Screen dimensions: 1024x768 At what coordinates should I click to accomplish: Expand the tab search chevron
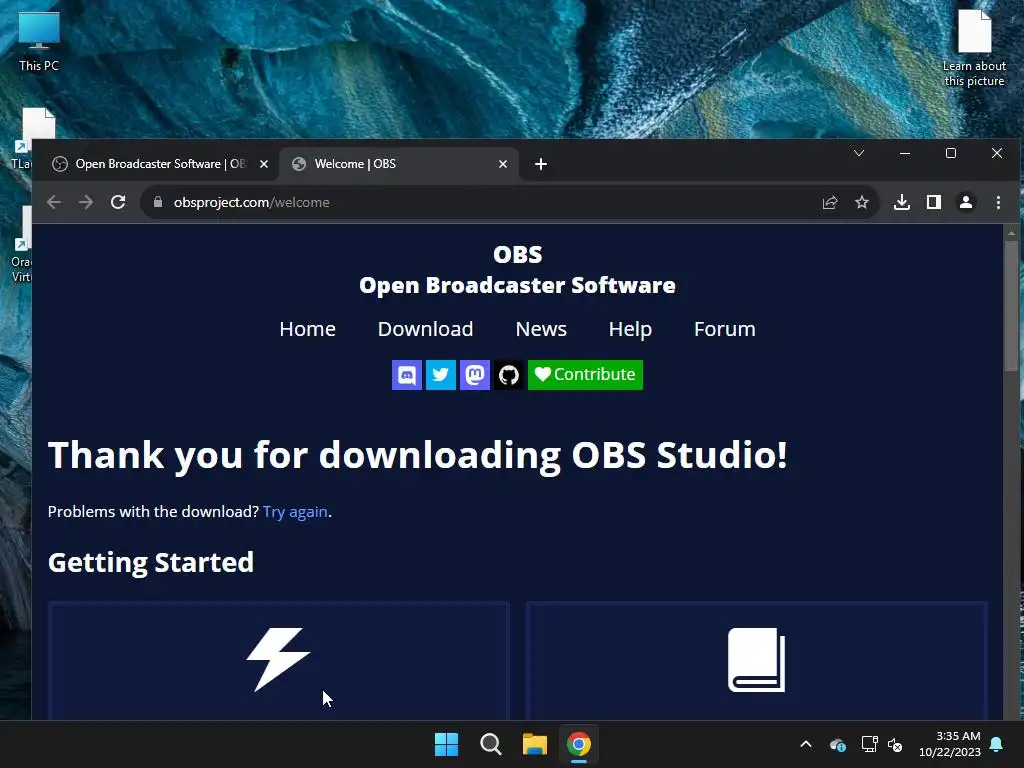click(859, 153)
